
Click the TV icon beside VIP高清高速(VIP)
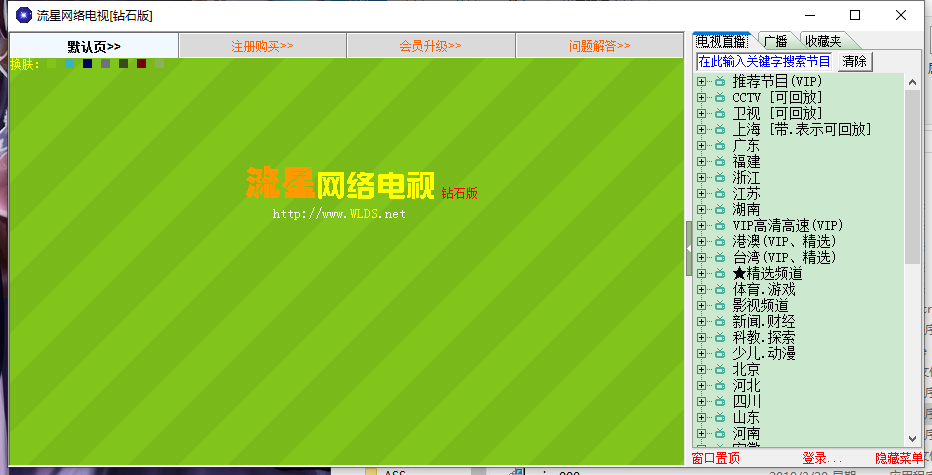(720, 225)
